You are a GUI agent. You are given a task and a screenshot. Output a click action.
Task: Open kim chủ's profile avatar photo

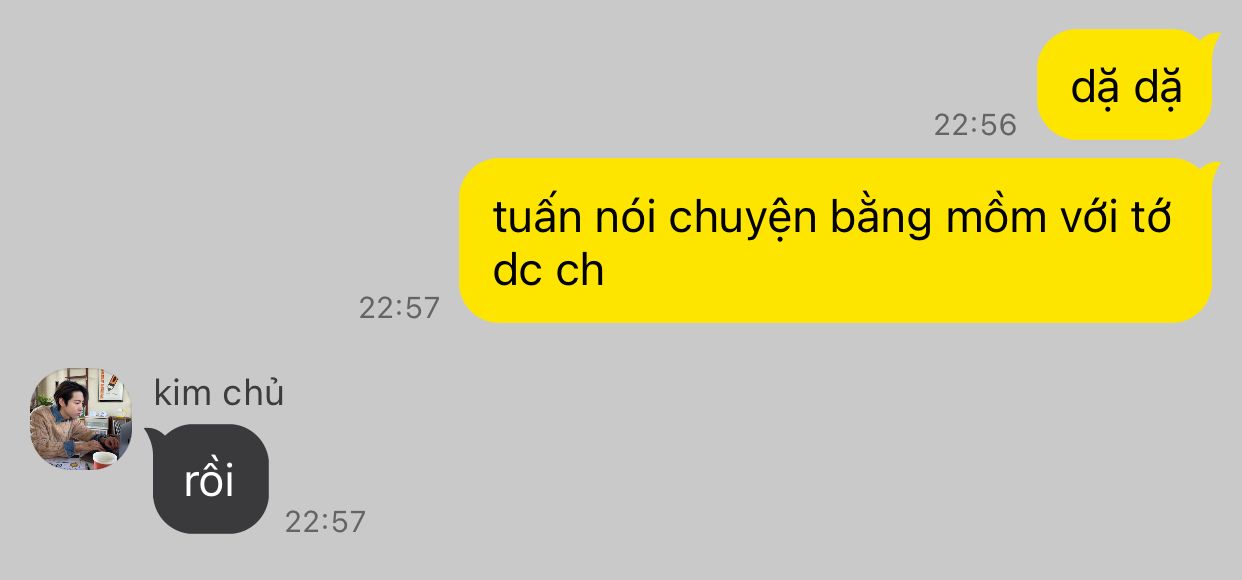[81, 418]
